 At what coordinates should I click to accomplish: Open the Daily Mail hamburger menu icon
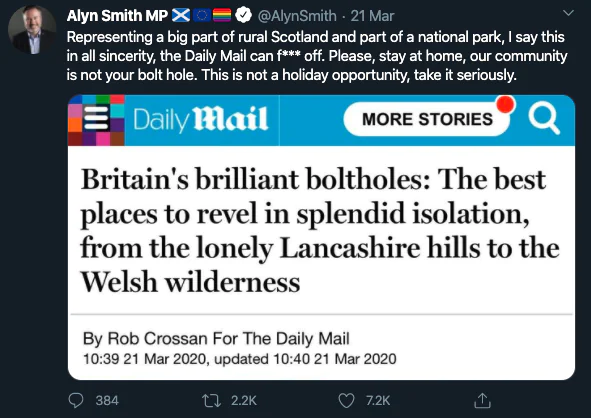tap(96, 118)
